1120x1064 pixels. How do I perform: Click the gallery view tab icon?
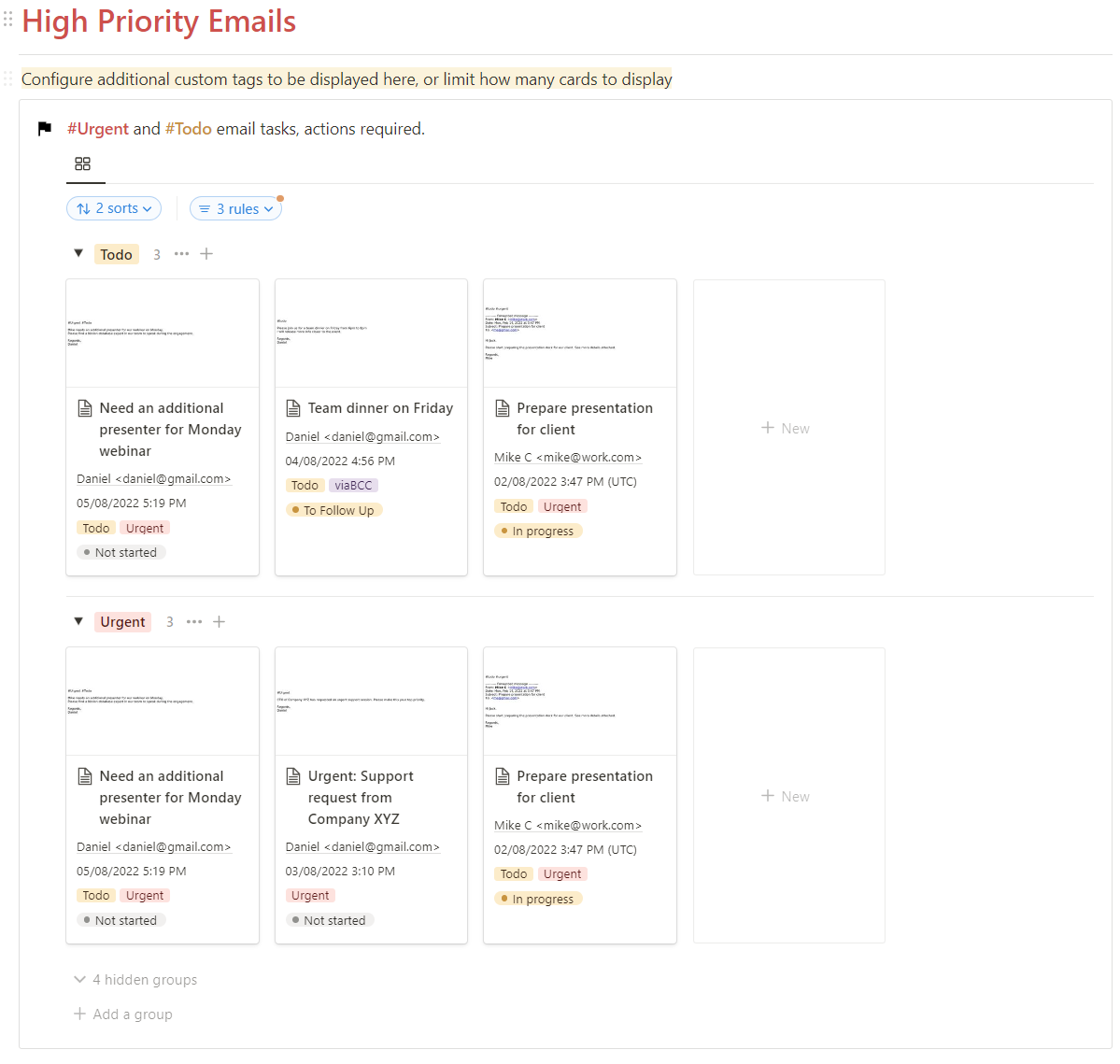pos(83,164)
